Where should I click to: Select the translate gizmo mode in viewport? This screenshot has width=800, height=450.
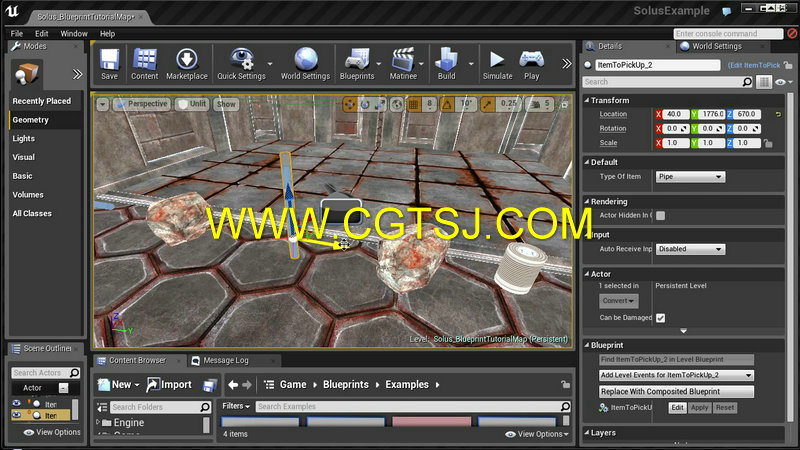[349, 104]
